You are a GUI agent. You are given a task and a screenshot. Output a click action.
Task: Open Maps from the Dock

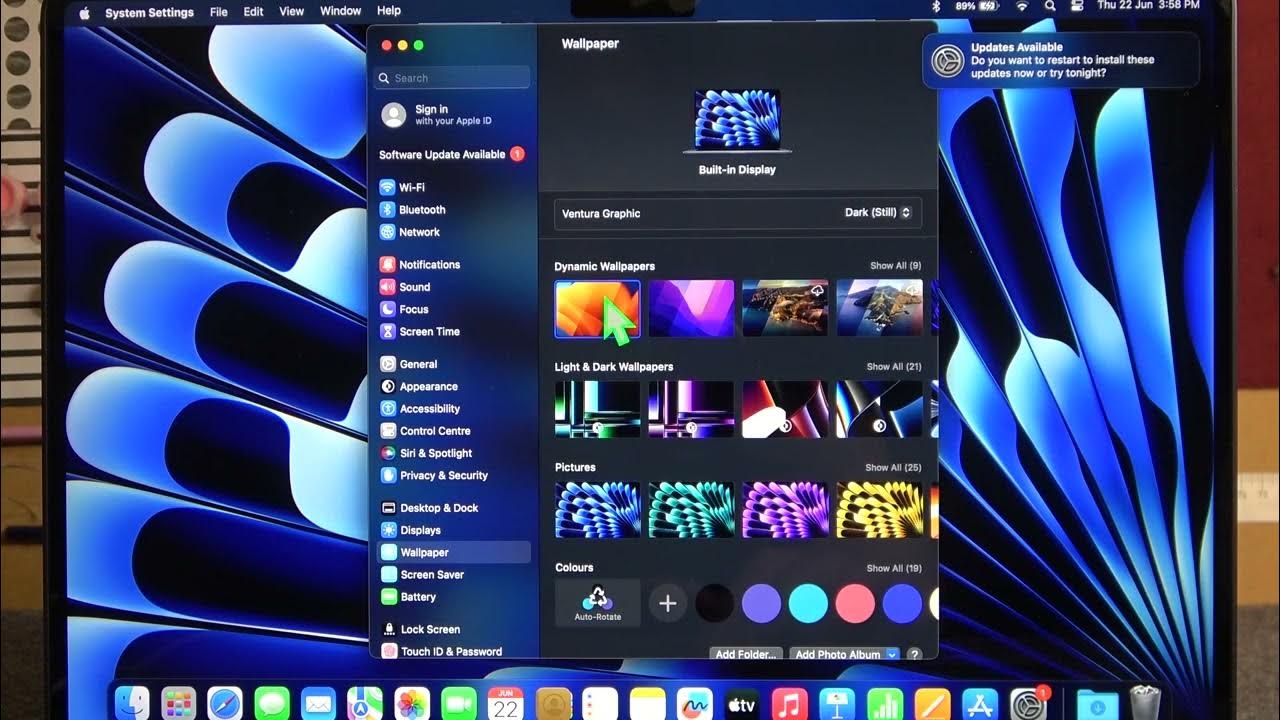pyautogui.click(x=365, y=705)
